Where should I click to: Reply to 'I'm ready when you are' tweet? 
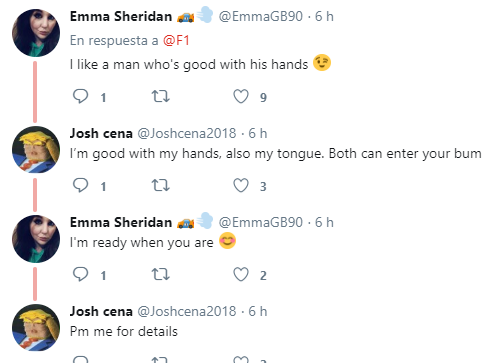coord(80,275)
